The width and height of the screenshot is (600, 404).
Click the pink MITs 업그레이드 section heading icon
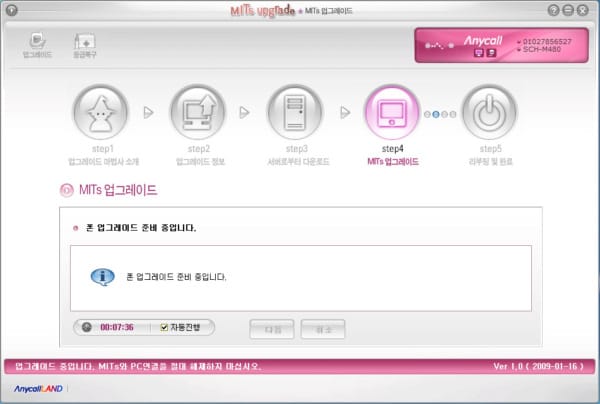click(x=67, y=190)
